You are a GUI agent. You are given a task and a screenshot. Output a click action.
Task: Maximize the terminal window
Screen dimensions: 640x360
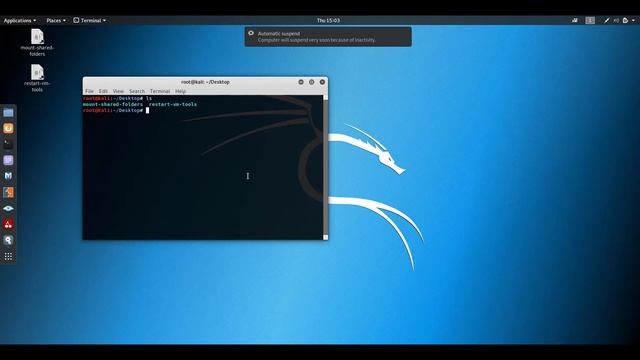click(311, 82)
